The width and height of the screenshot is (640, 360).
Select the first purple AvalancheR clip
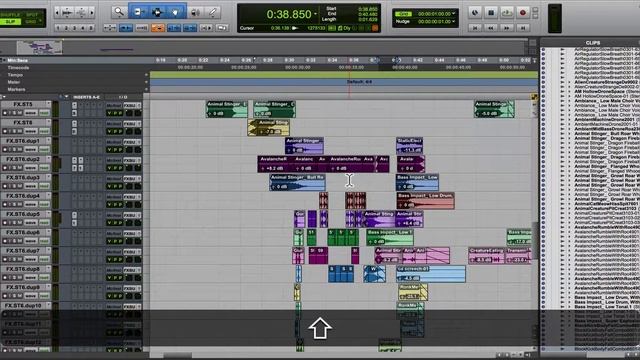point(276,164)
